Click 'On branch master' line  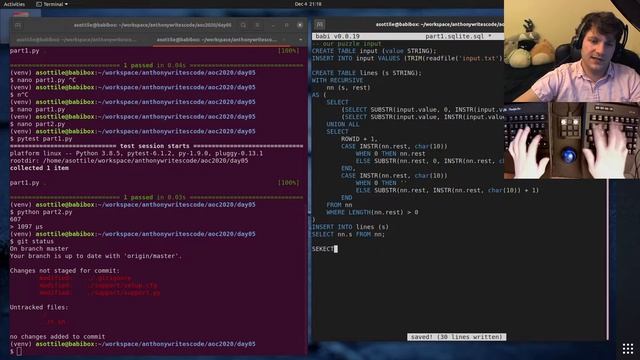pyautogui.click(x=39, y=249)
